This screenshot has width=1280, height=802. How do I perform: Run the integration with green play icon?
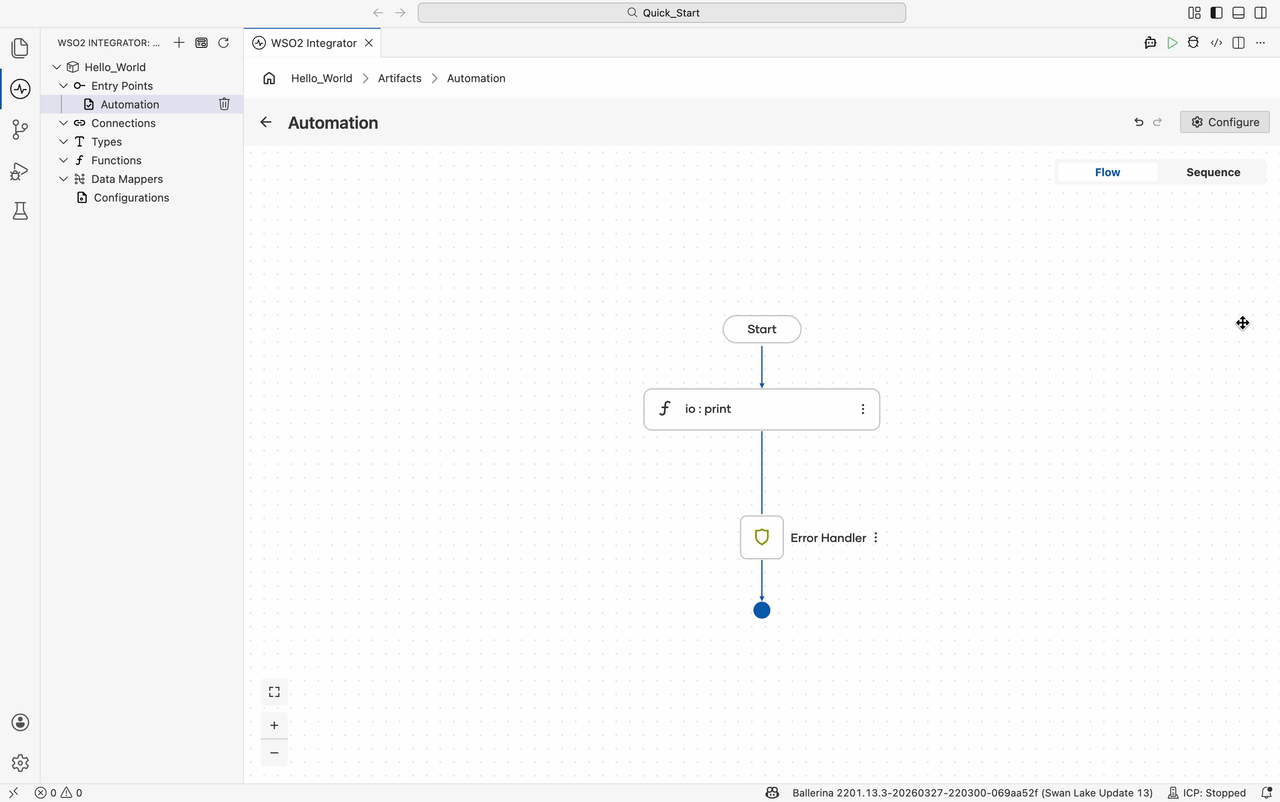point(1172,43)
